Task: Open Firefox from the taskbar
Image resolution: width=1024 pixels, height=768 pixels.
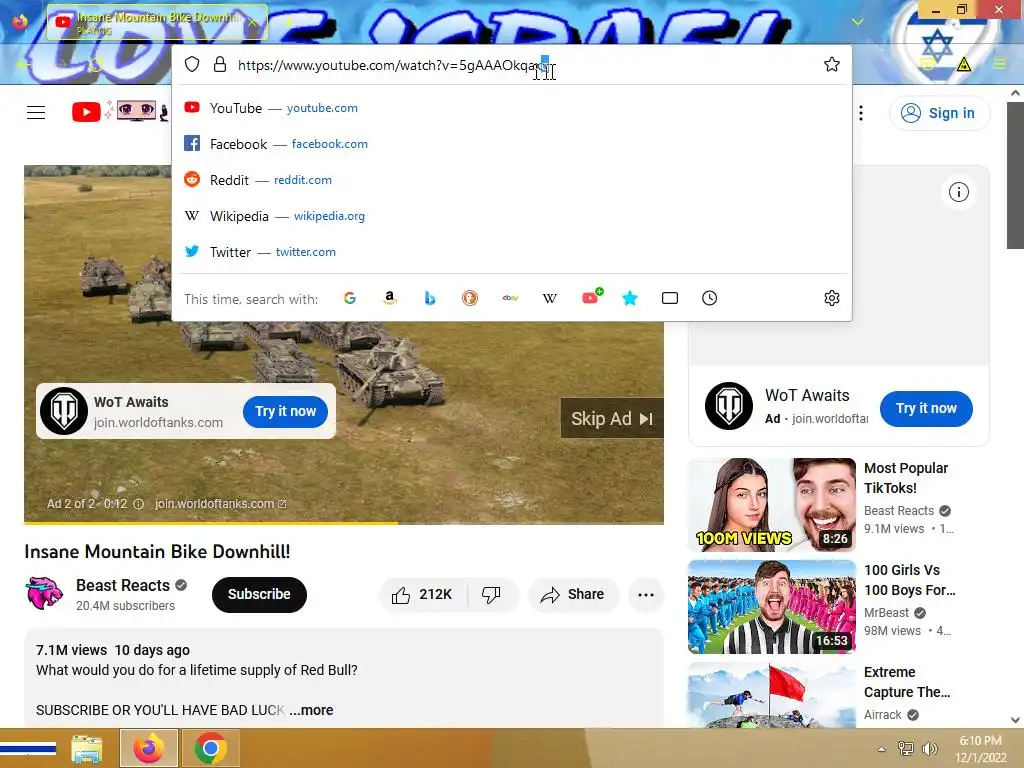Action: 148,748
